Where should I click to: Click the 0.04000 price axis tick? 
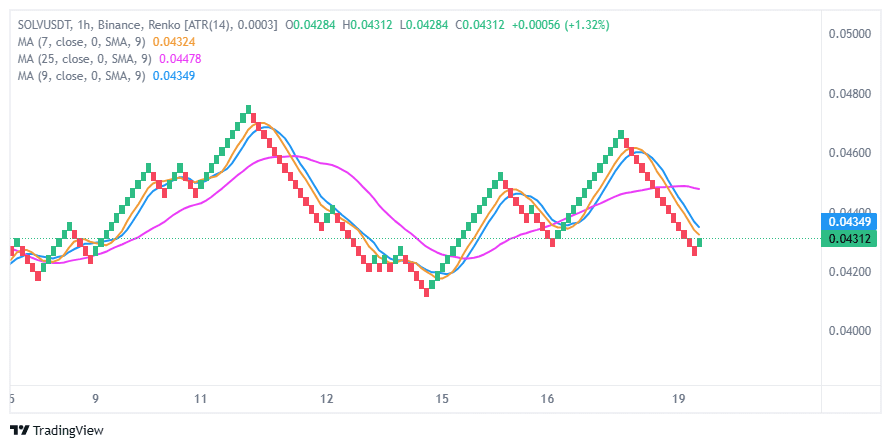850,331
